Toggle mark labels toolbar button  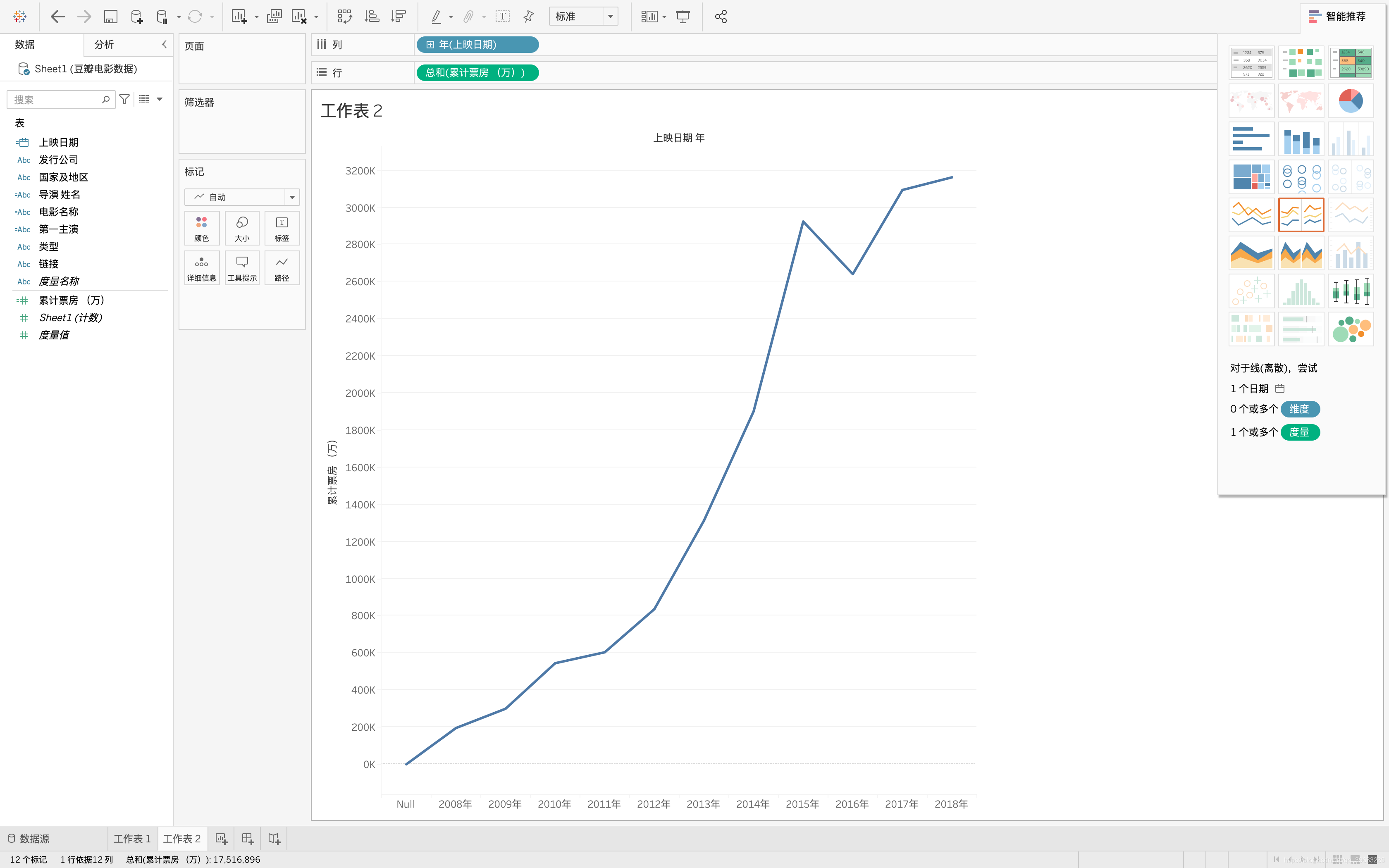pyautogui.click(x=502, y=17)
